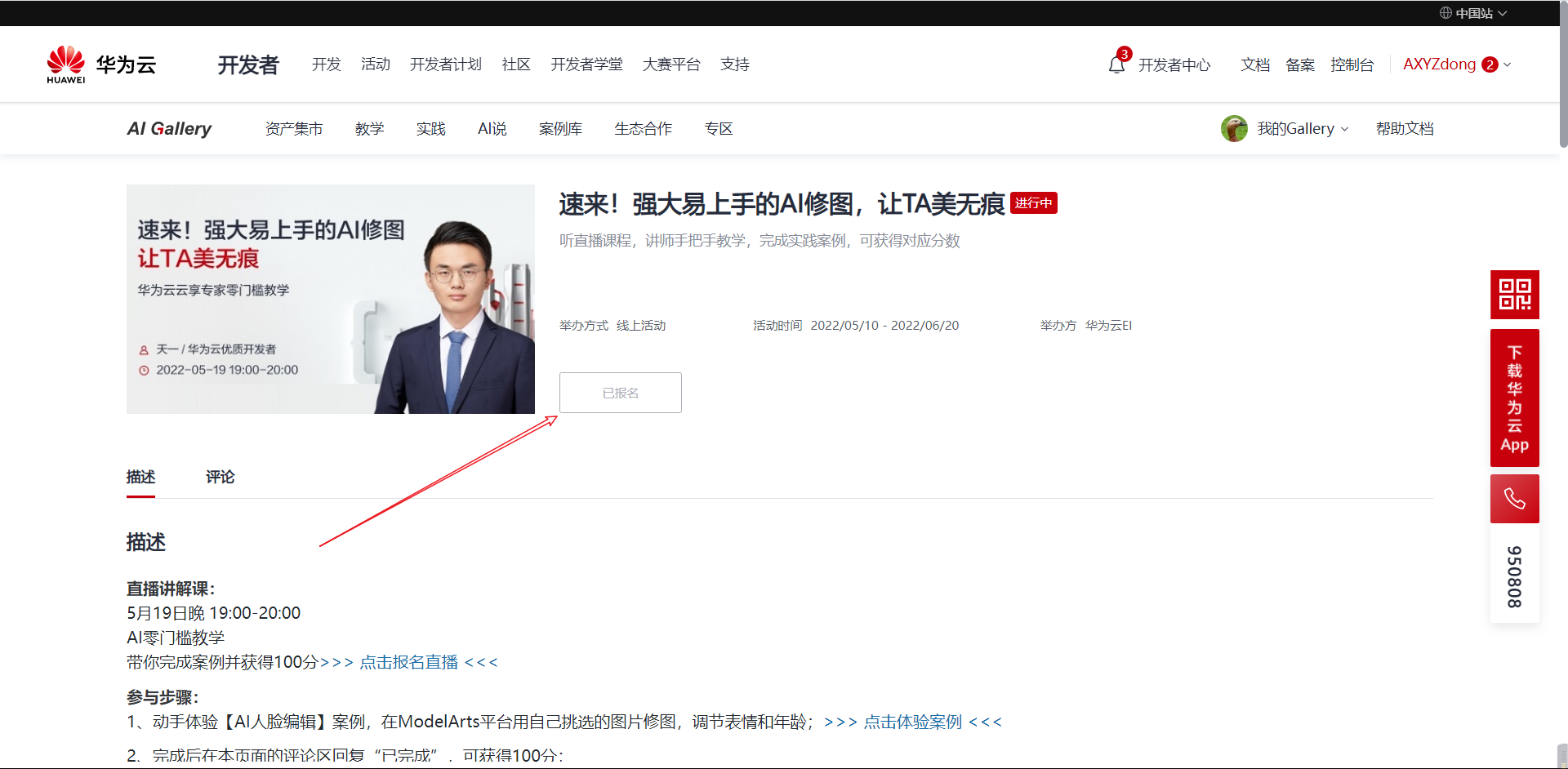Switch to the 描述 tab
Image resolution: width=1568 pixels, height=769 pixels.
(140, 477)
